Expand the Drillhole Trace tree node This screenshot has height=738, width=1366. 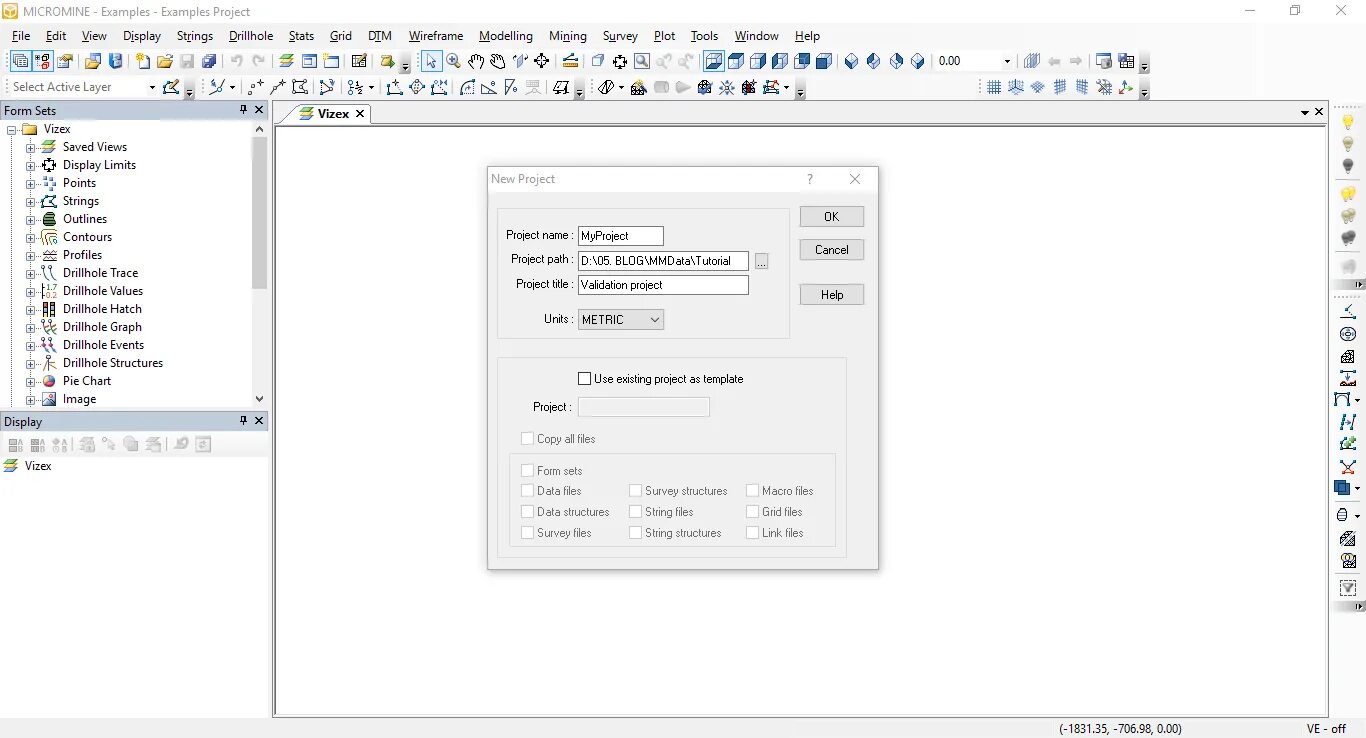pos(30,273)
